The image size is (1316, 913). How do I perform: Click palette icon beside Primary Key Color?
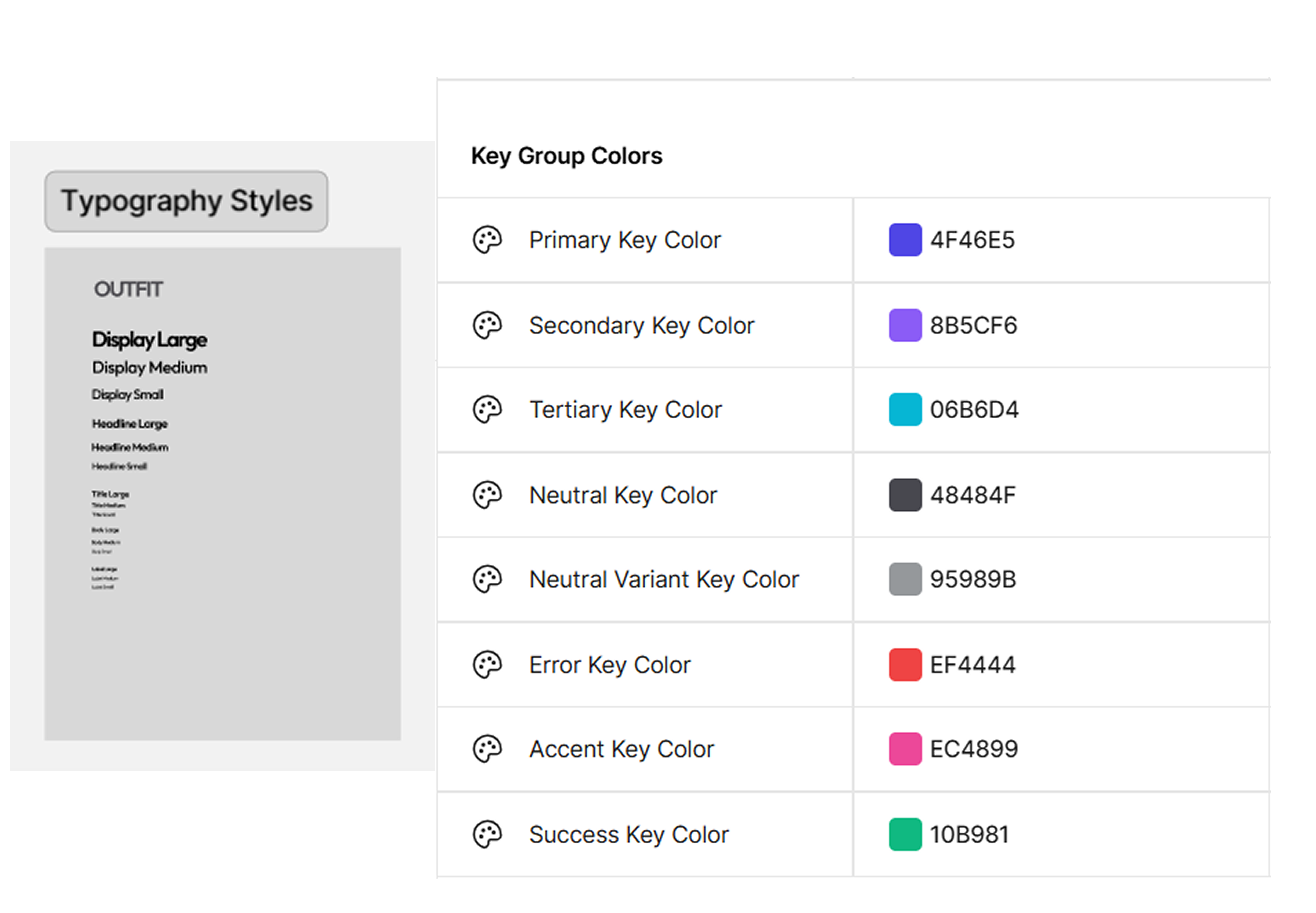click(487, 240)
